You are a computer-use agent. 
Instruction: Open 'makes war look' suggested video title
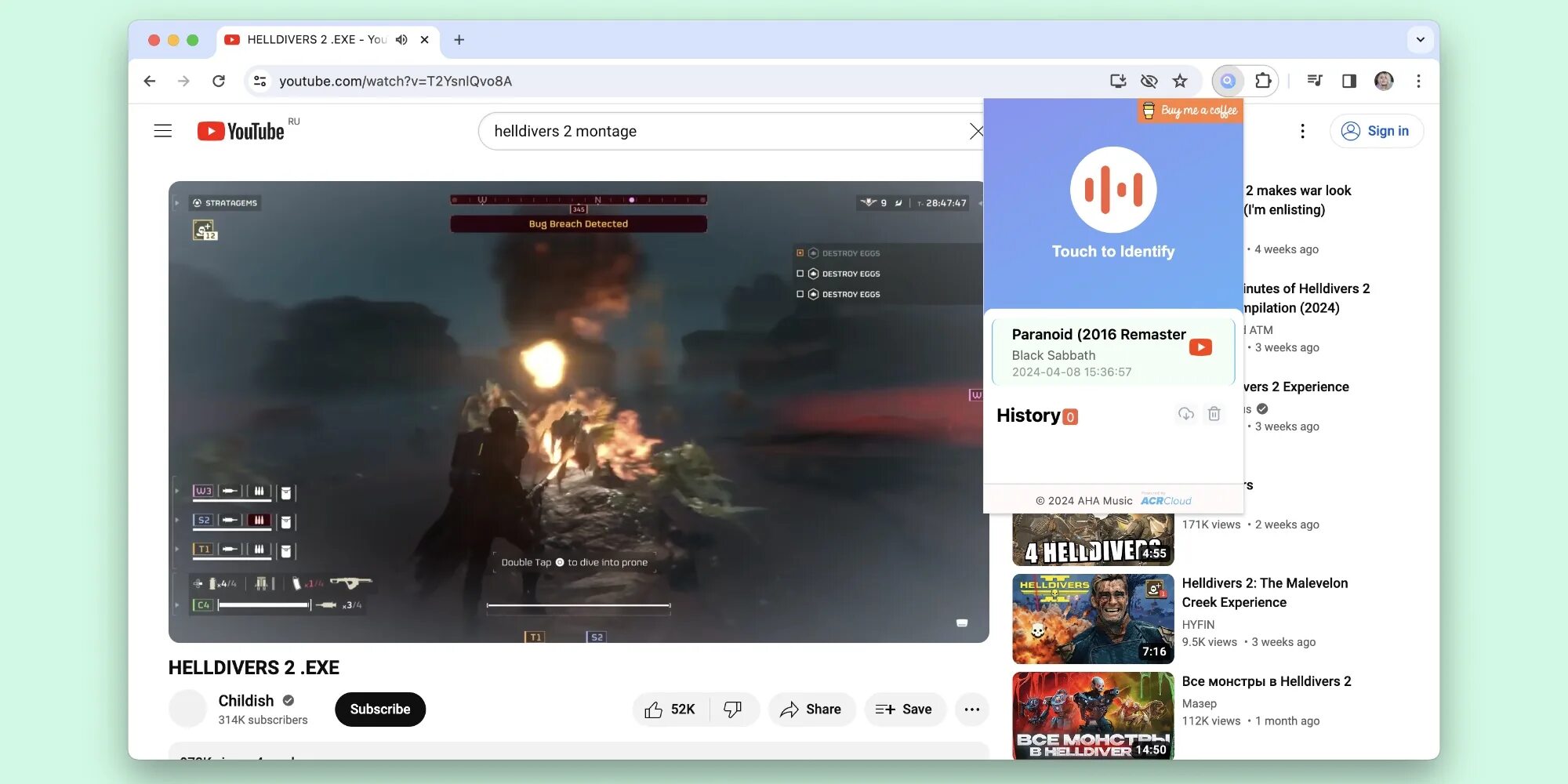[x=1298, y=200]
